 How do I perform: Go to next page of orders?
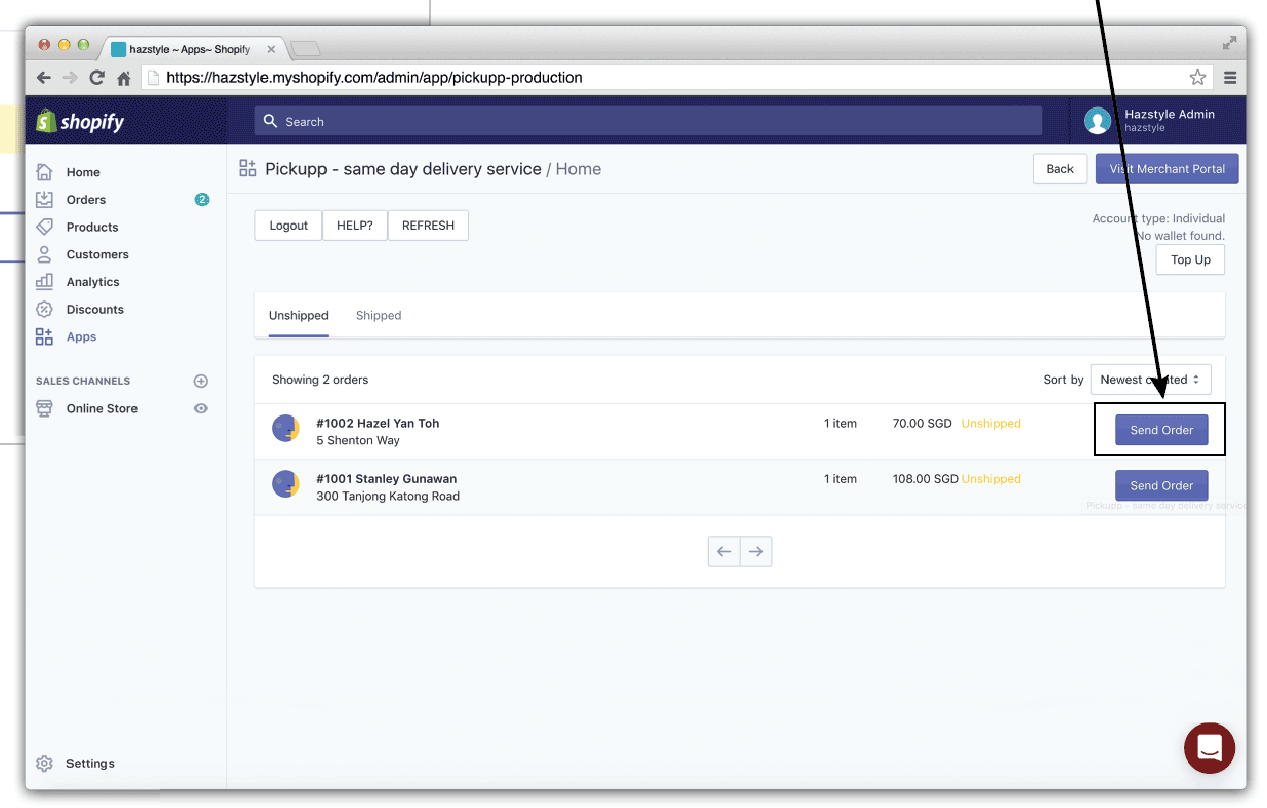(756, 551)
